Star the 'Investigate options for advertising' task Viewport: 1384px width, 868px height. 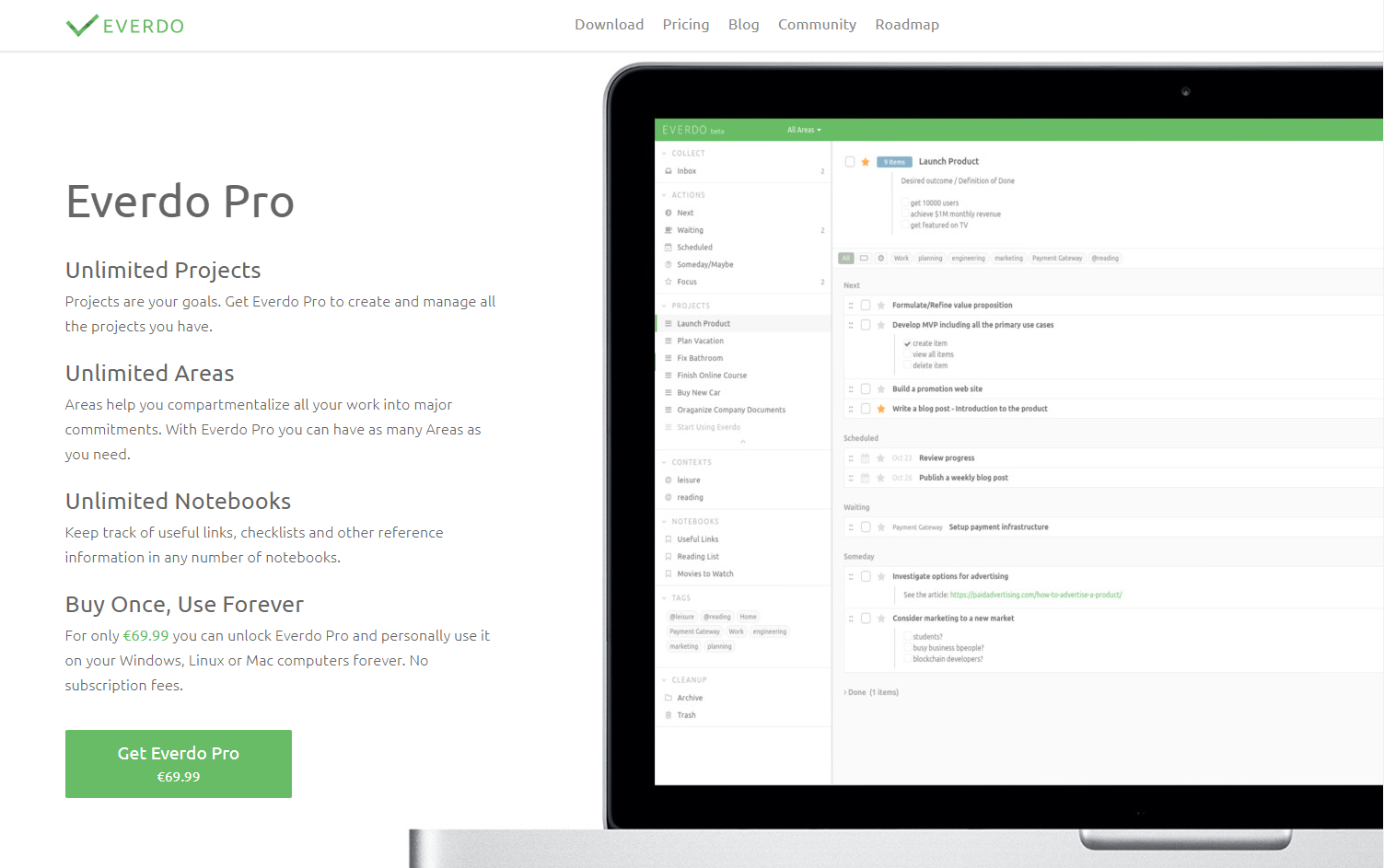tap(881, 577)
